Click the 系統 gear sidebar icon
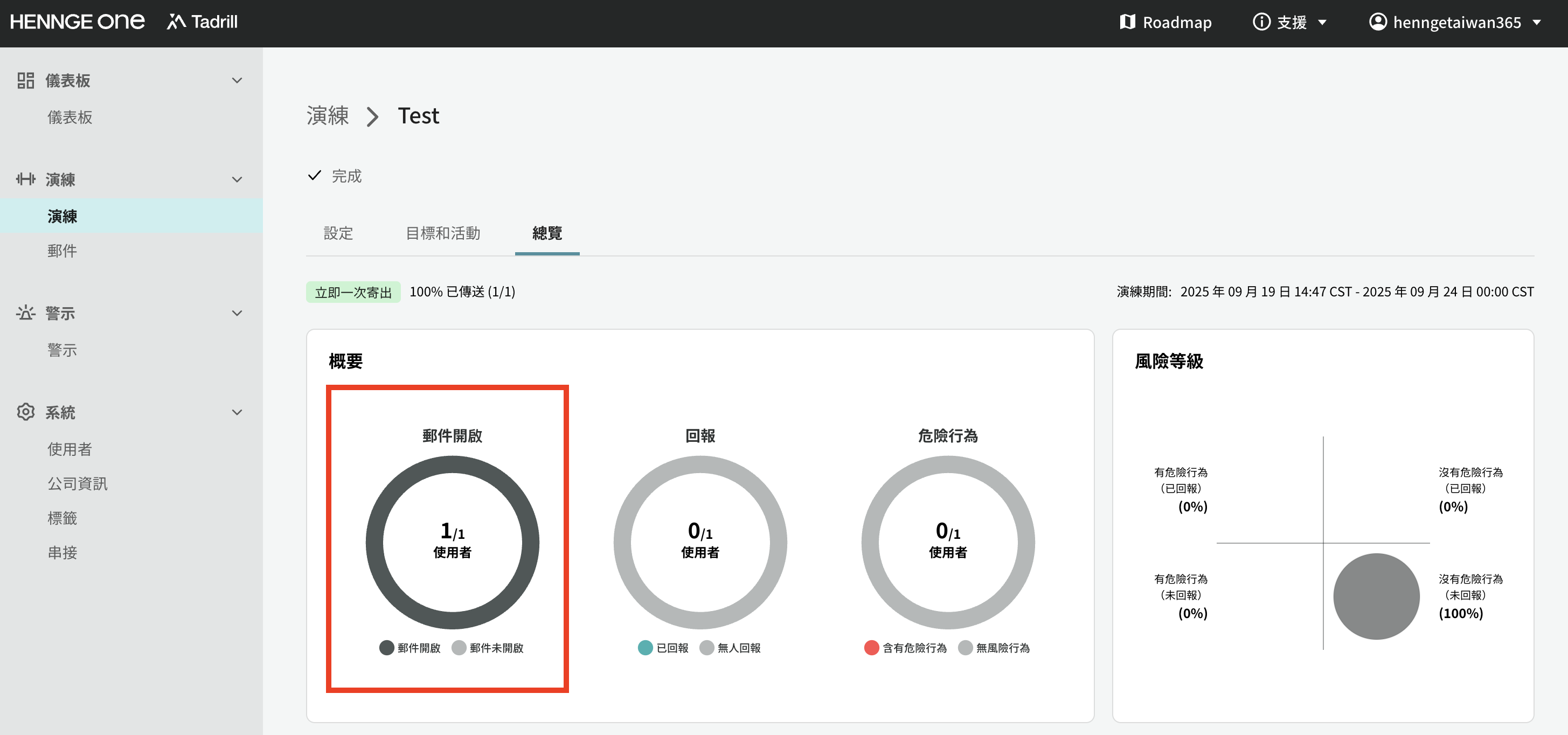This screenshot has width=1568, height=735. tap(25, 412)
